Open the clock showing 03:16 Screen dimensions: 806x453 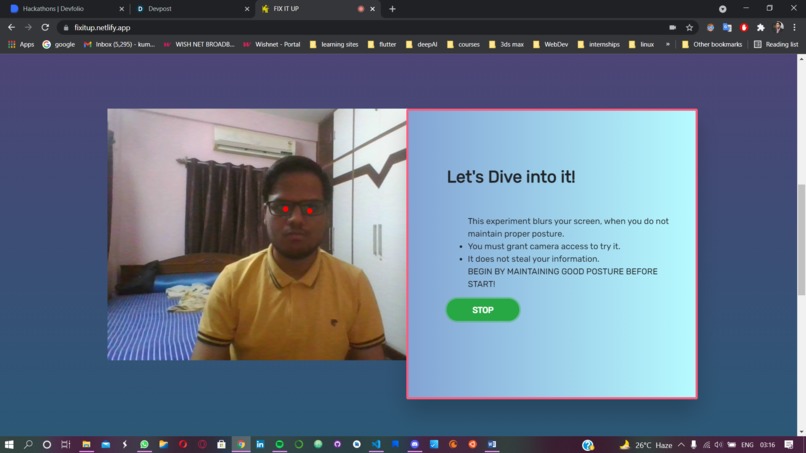click(x=767, y=445)
